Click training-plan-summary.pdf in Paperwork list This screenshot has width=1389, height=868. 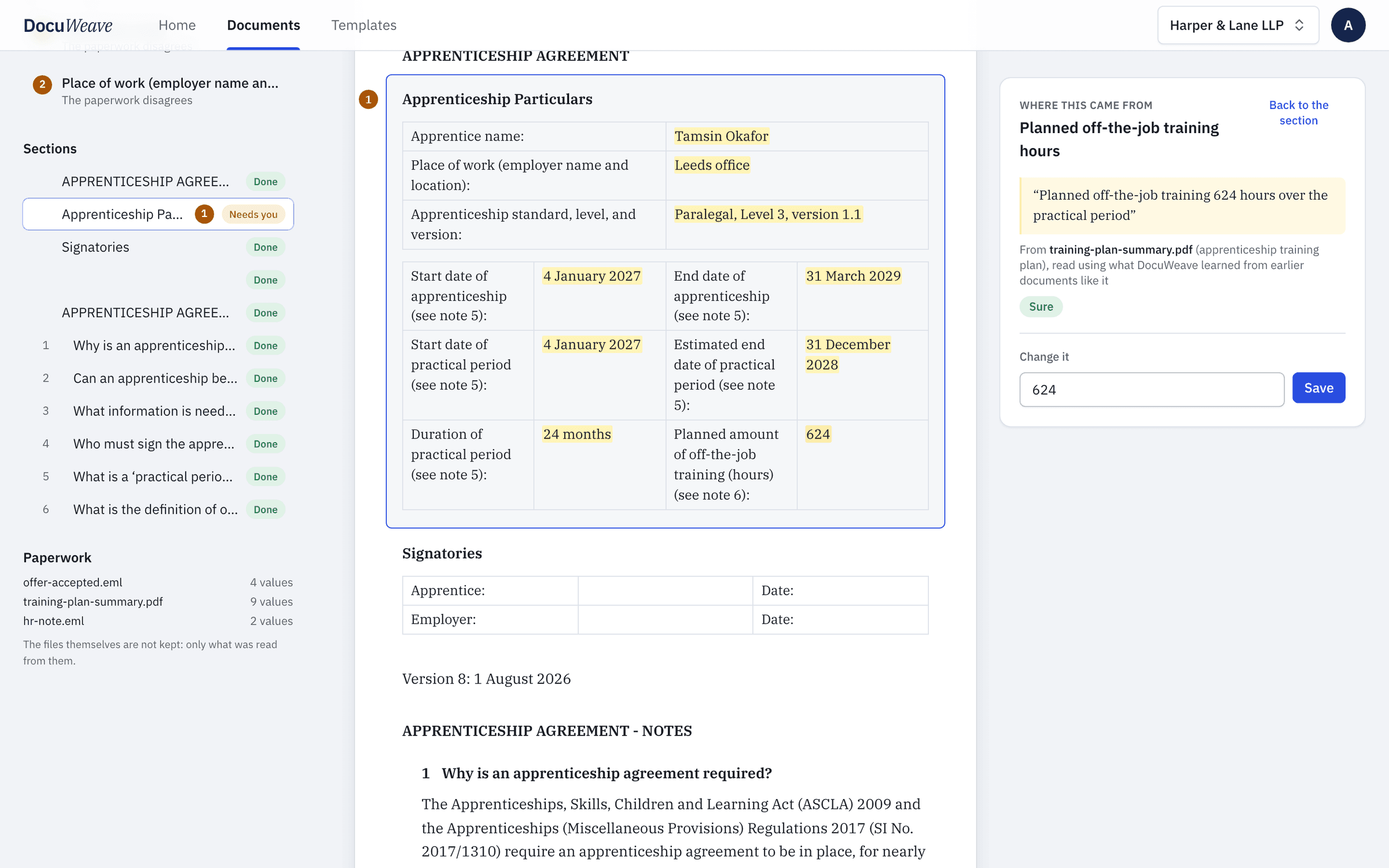point(158,601)
